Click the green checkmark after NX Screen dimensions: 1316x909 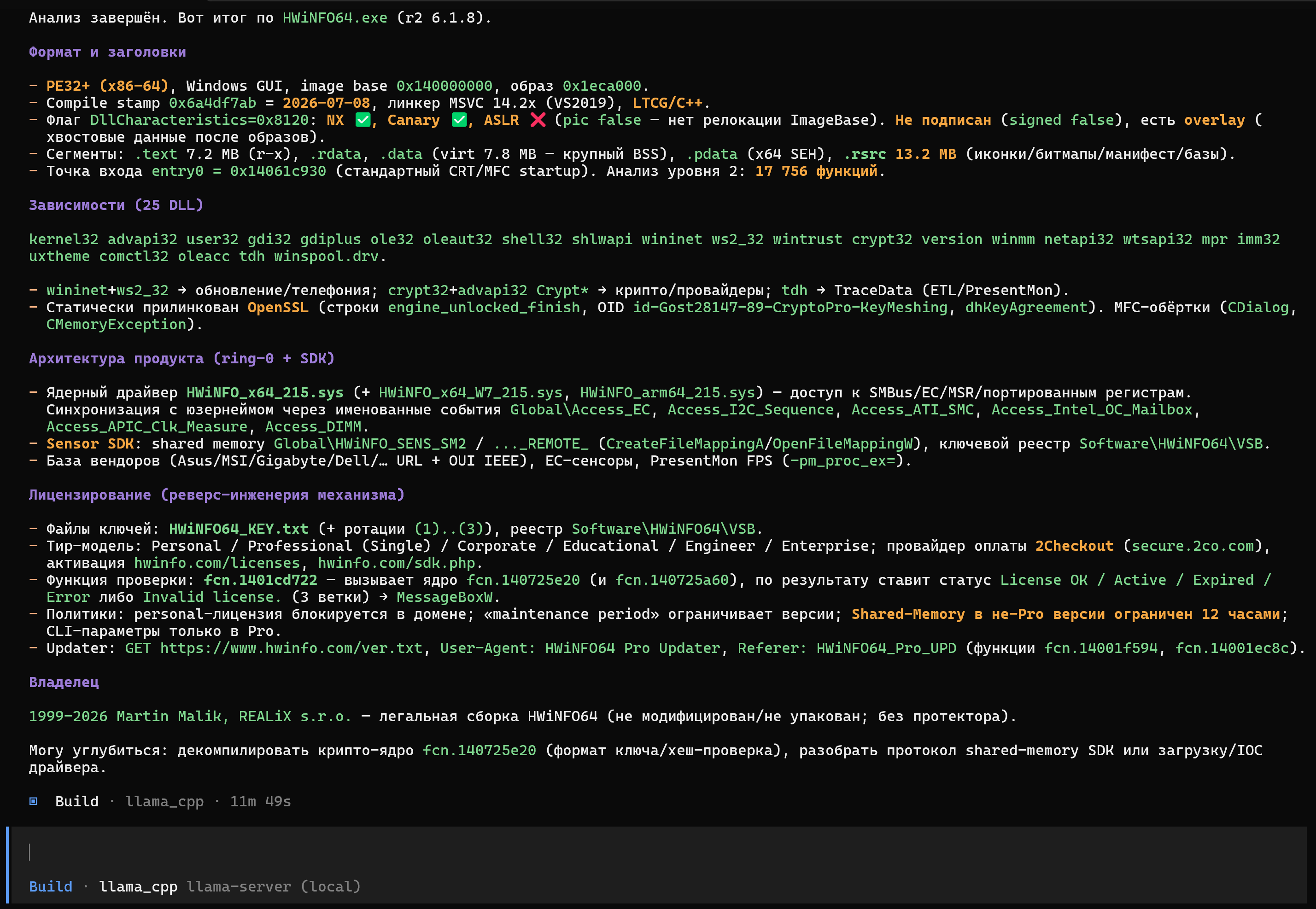(x=363, y=120)
